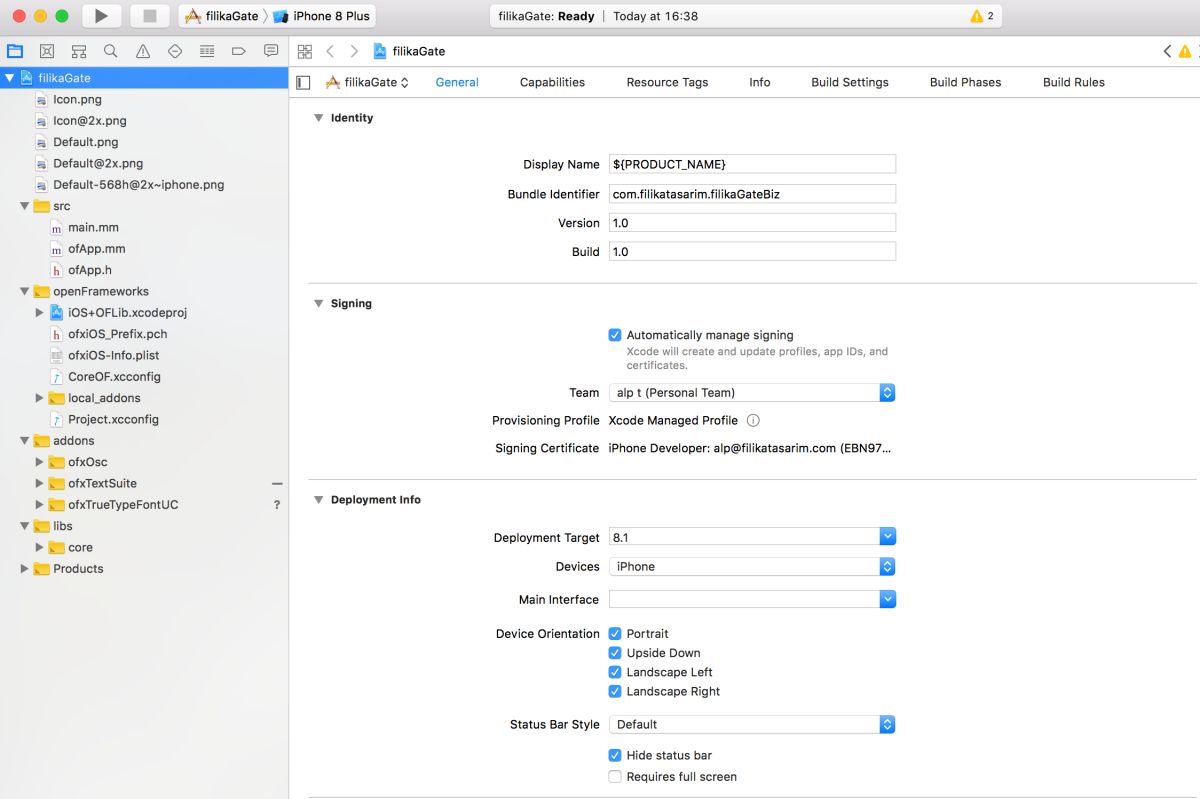Select the filikaGate project root
This screenshot has height=799, width=1200.
(144, 78)
